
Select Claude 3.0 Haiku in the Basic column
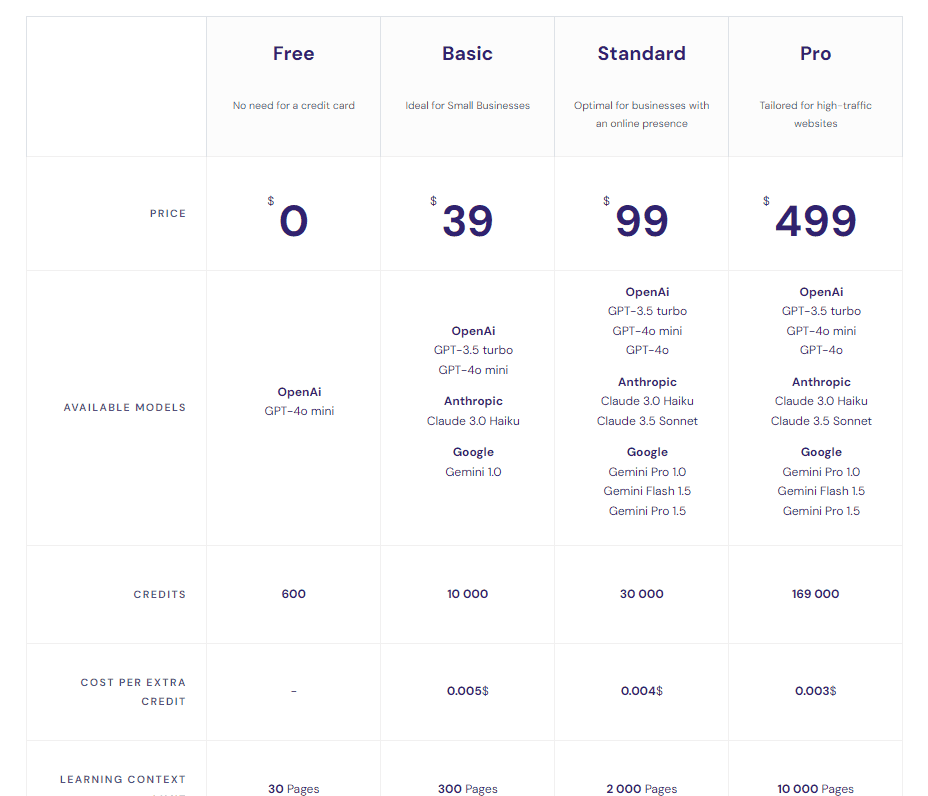473,421
